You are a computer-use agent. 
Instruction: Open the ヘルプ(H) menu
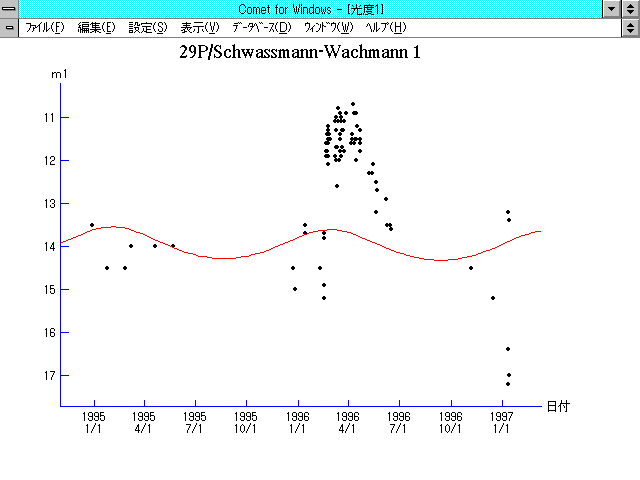click(386, 27)
